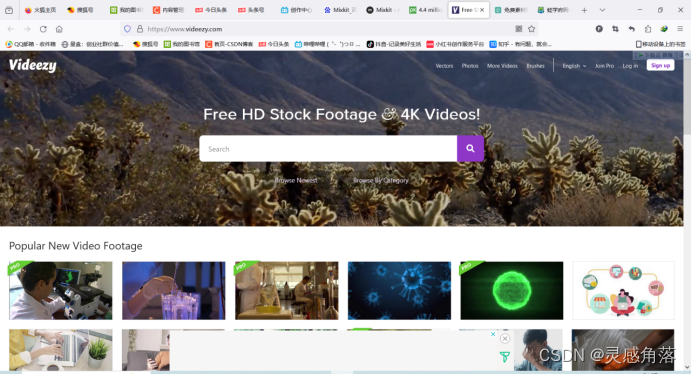This screenshot has width=692, height=374.
Task: Open Firefox hamburger application menu
Action: (680, 29)
